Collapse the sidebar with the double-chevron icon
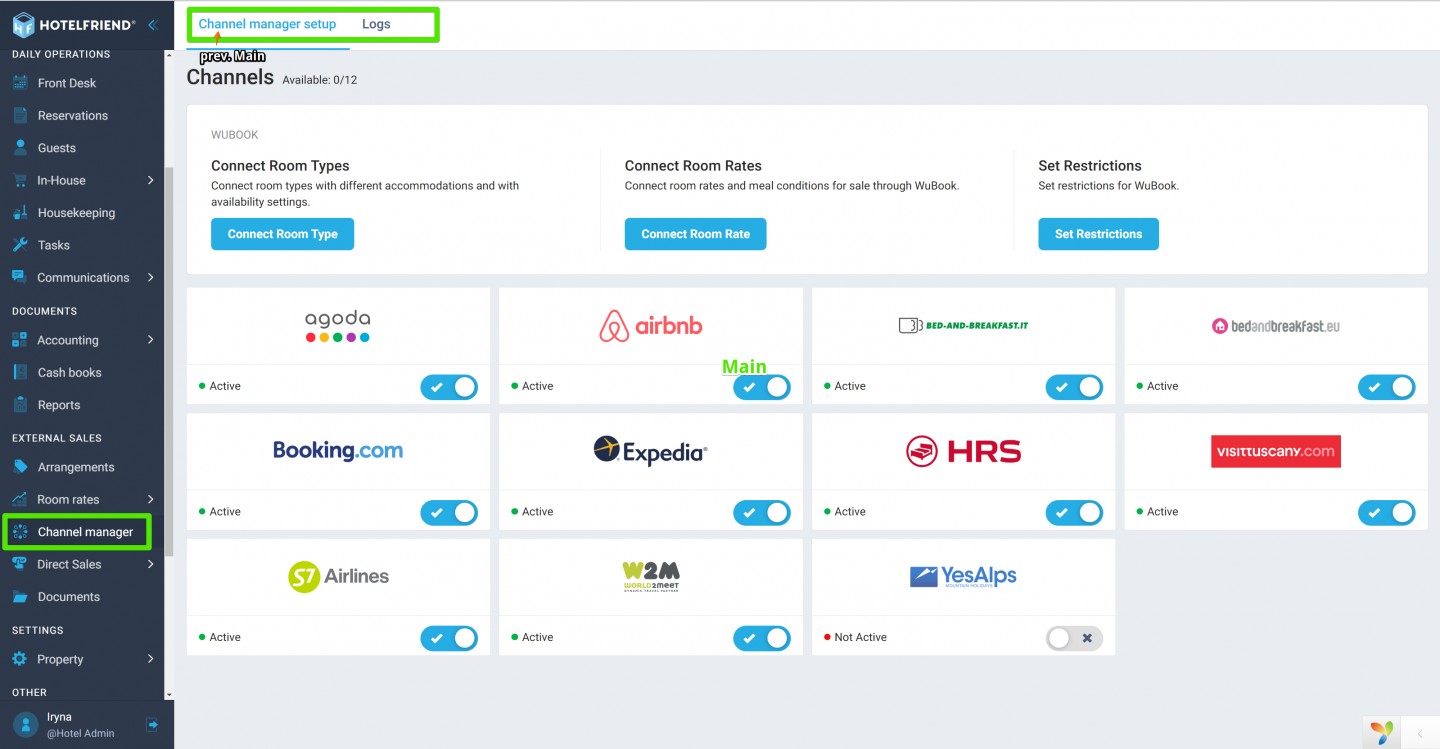Viewport: 1440px width, 749px height. (152, 25)
